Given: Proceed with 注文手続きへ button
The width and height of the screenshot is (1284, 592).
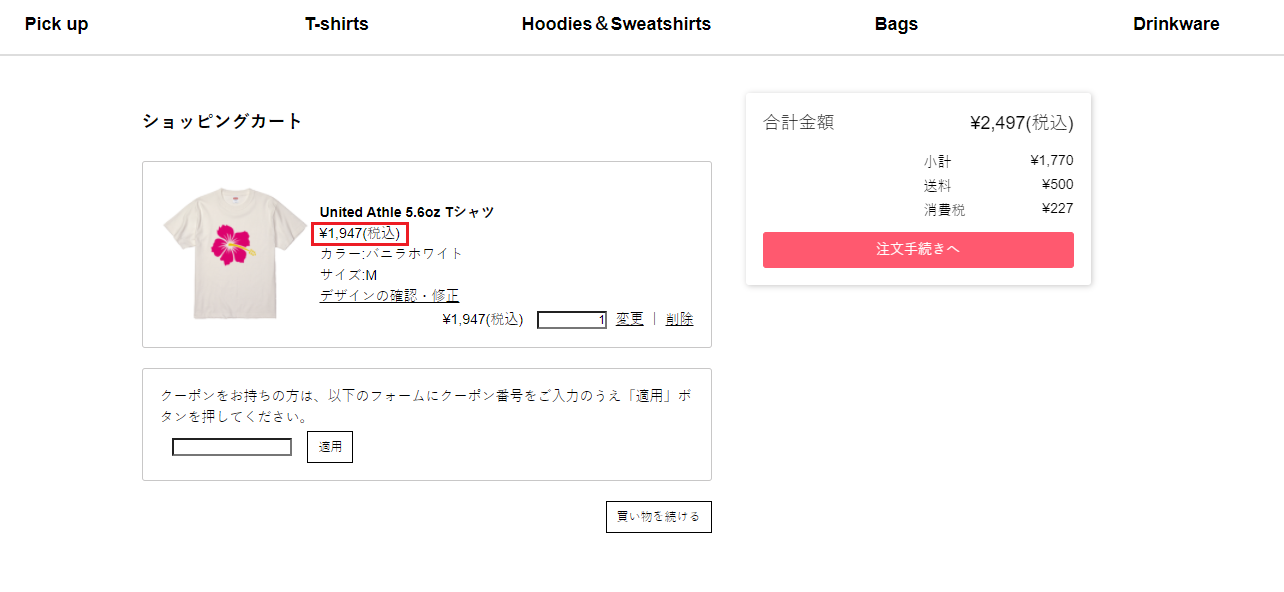Looking at the screenshot, I should [x=918, y=250].
